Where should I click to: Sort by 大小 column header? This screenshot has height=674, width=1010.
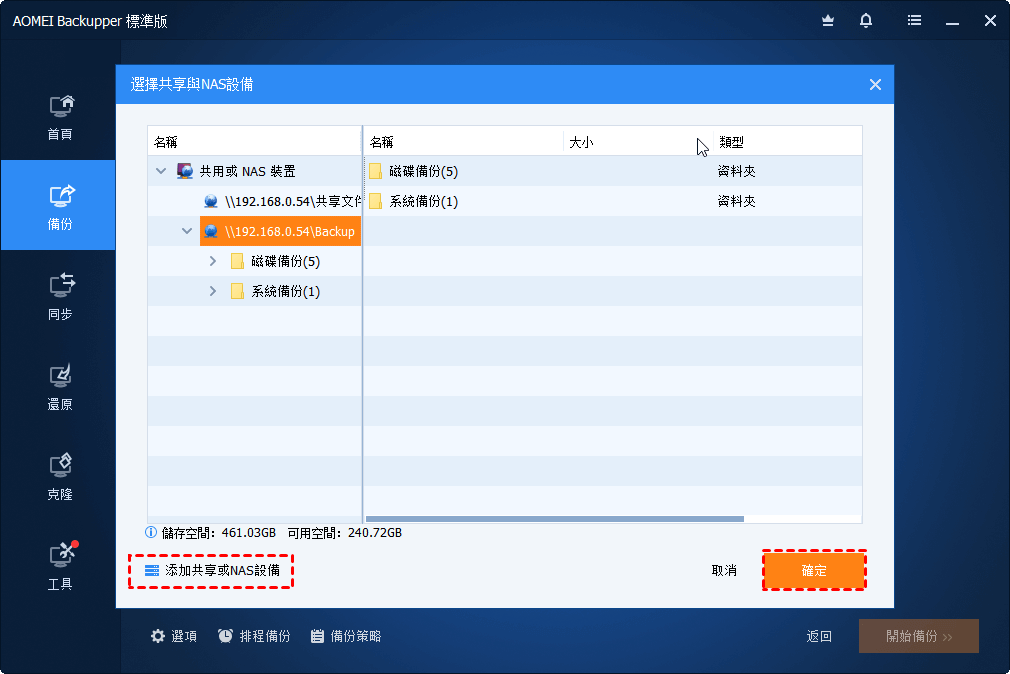coord(638,142)
